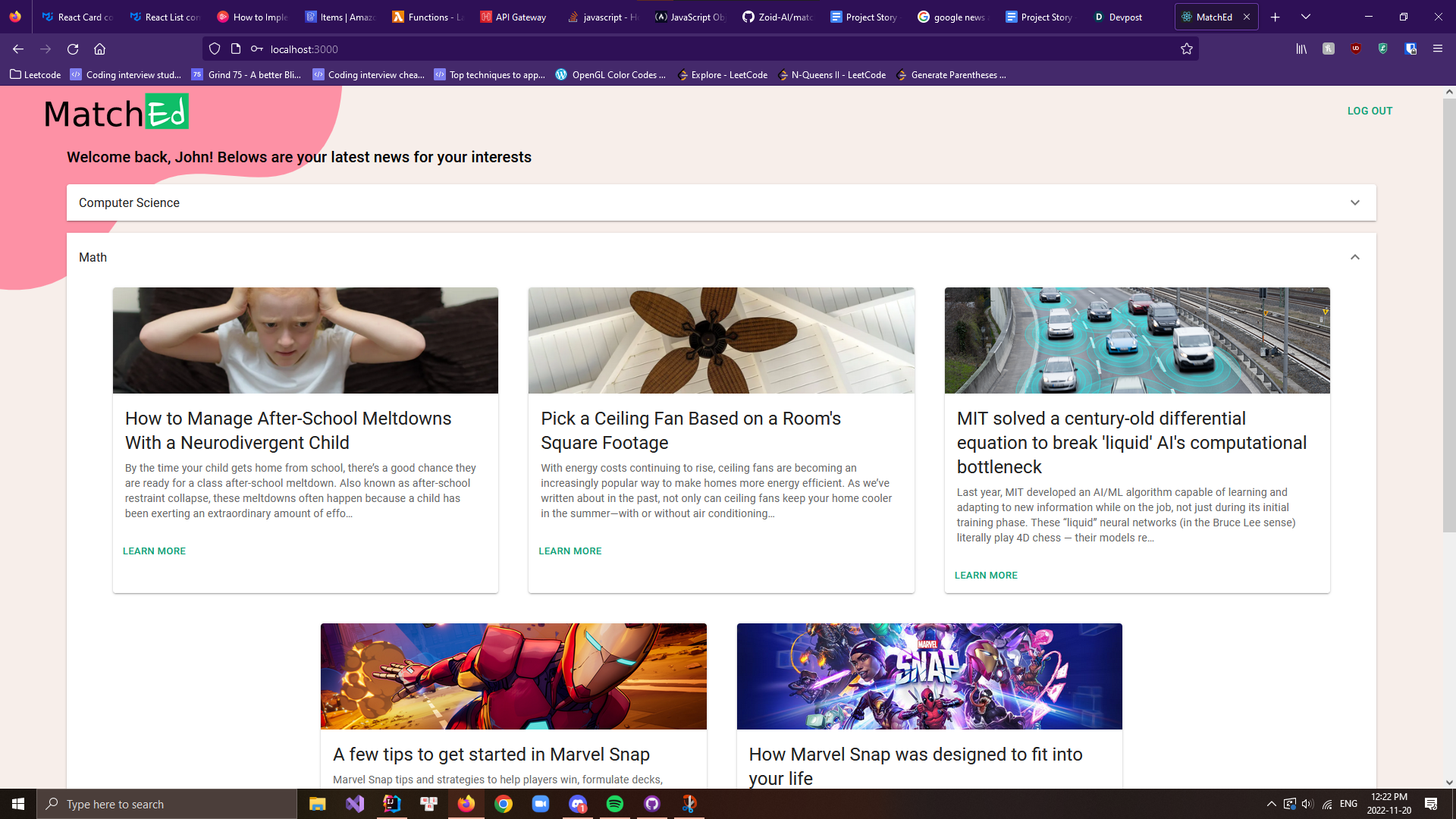Open the uBlock Origin extension

coord(1356,49)
